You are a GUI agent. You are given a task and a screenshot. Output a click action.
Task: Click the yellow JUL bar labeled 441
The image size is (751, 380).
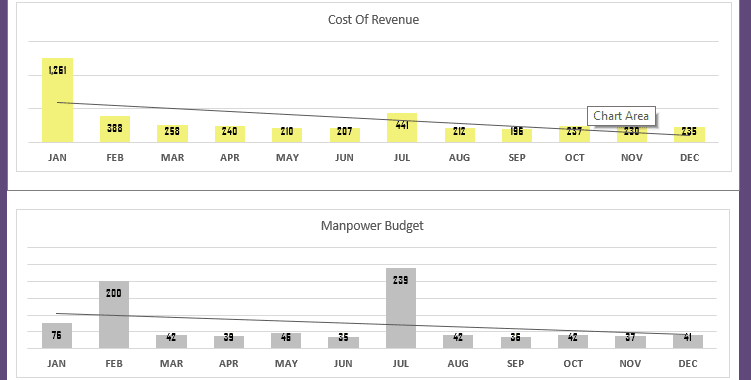[x=402, y=127]
